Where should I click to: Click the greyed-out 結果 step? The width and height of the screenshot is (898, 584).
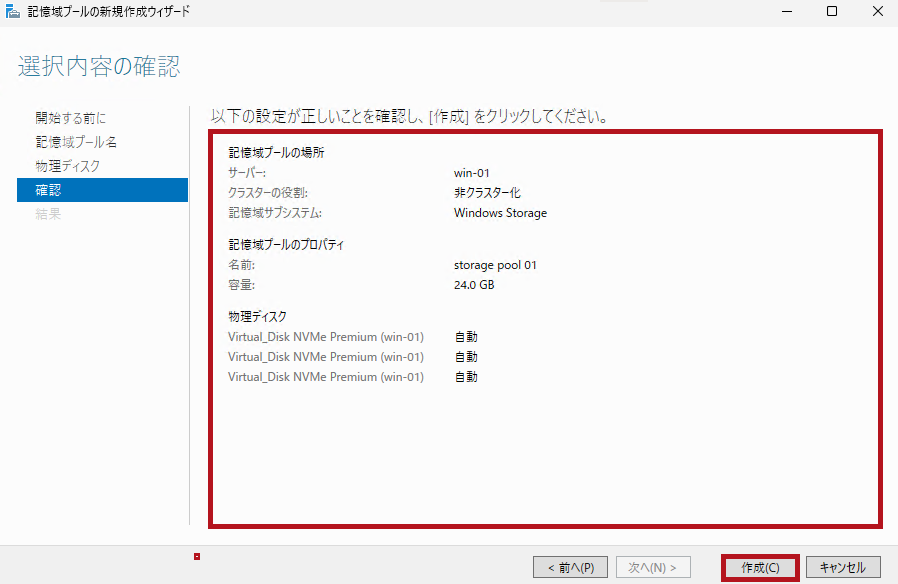click(x=48, y=214)
